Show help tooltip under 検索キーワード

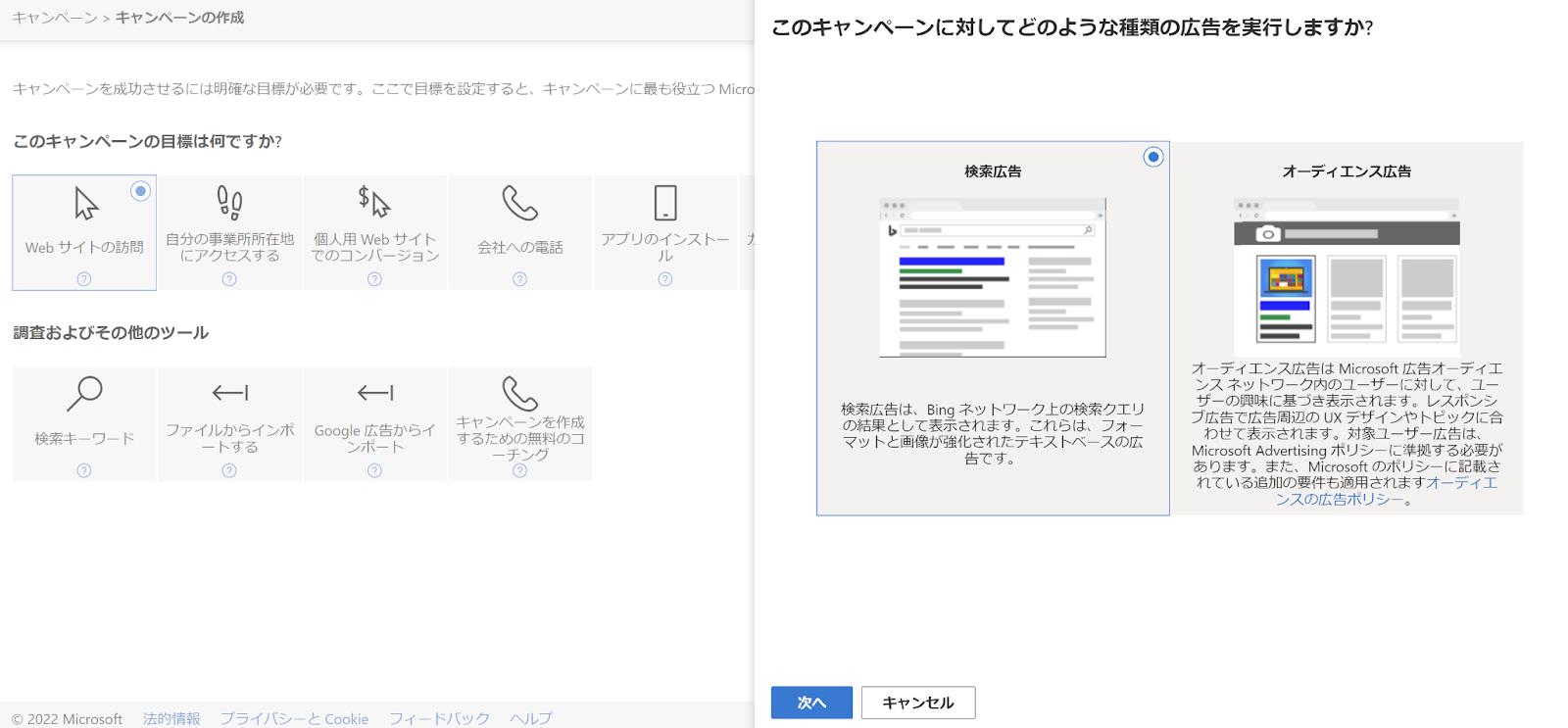[x=84, y=470]
